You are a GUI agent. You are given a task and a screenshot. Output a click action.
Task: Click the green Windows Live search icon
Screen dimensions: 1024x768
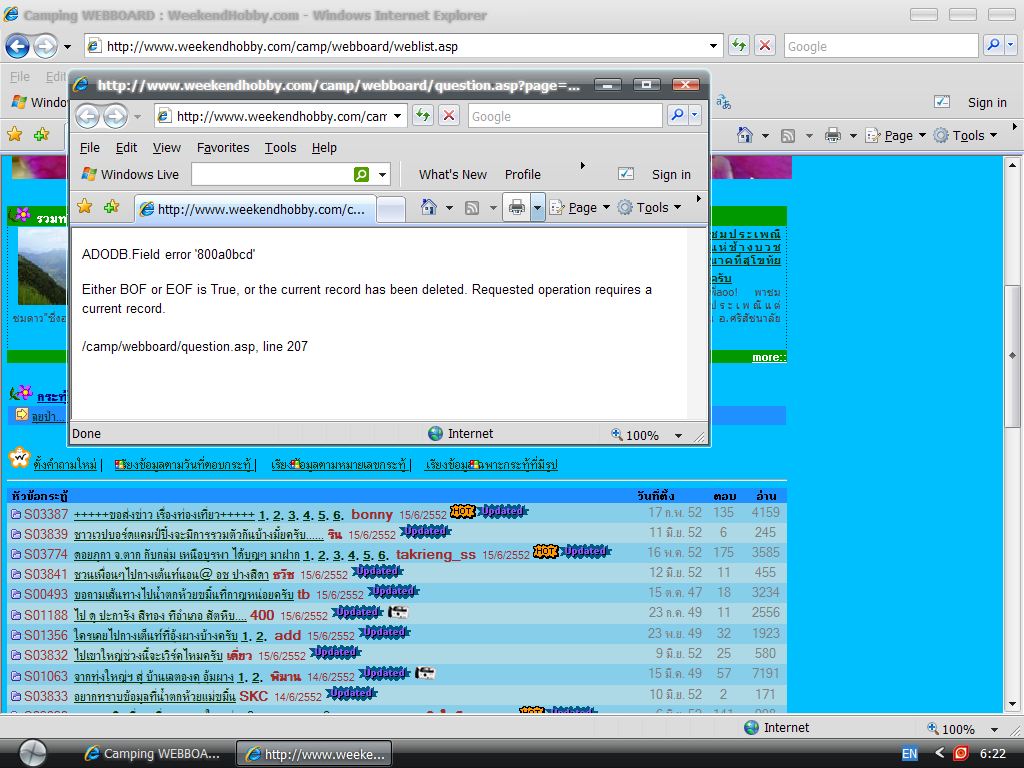[x=361, y=174]
